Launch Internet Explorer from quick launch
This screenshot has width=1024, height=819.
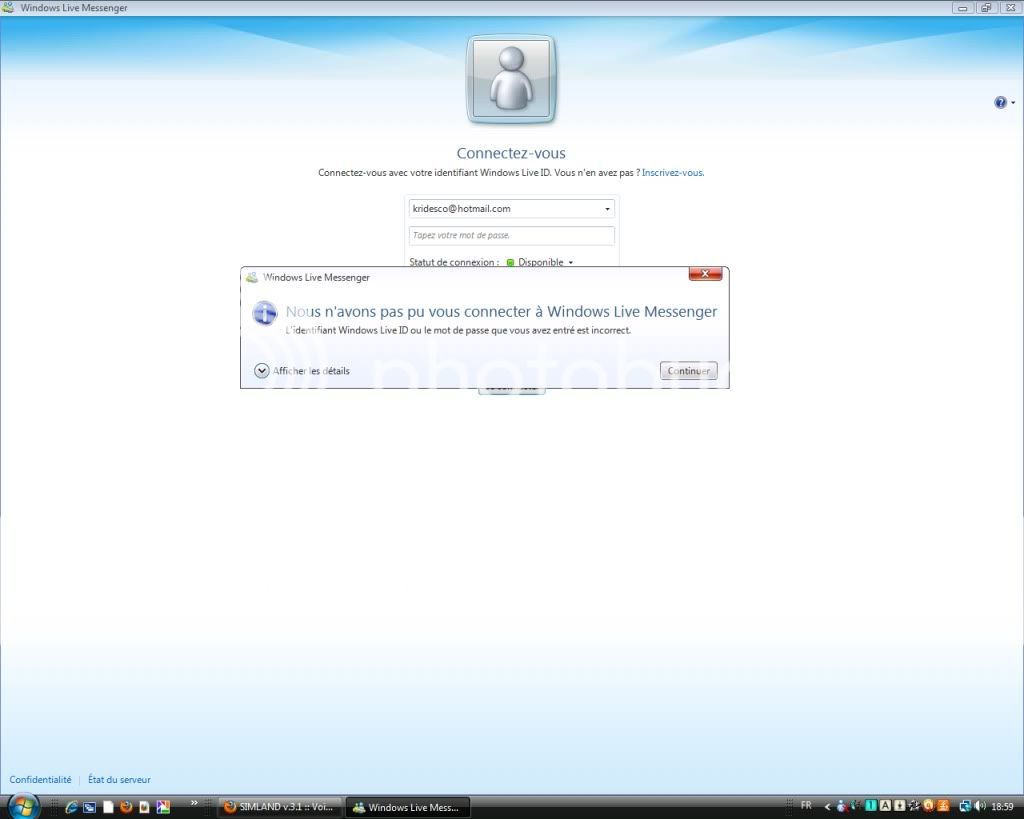click(x=71, y=807)
